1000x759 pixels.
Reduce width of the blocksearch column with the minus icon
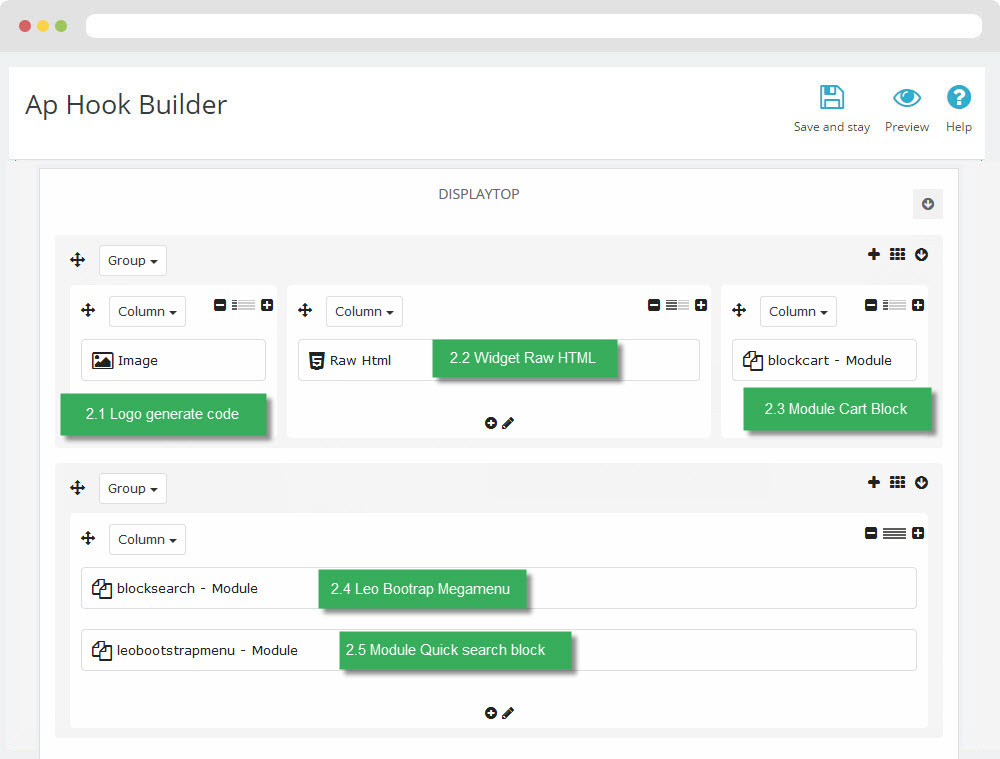point(871,533)
